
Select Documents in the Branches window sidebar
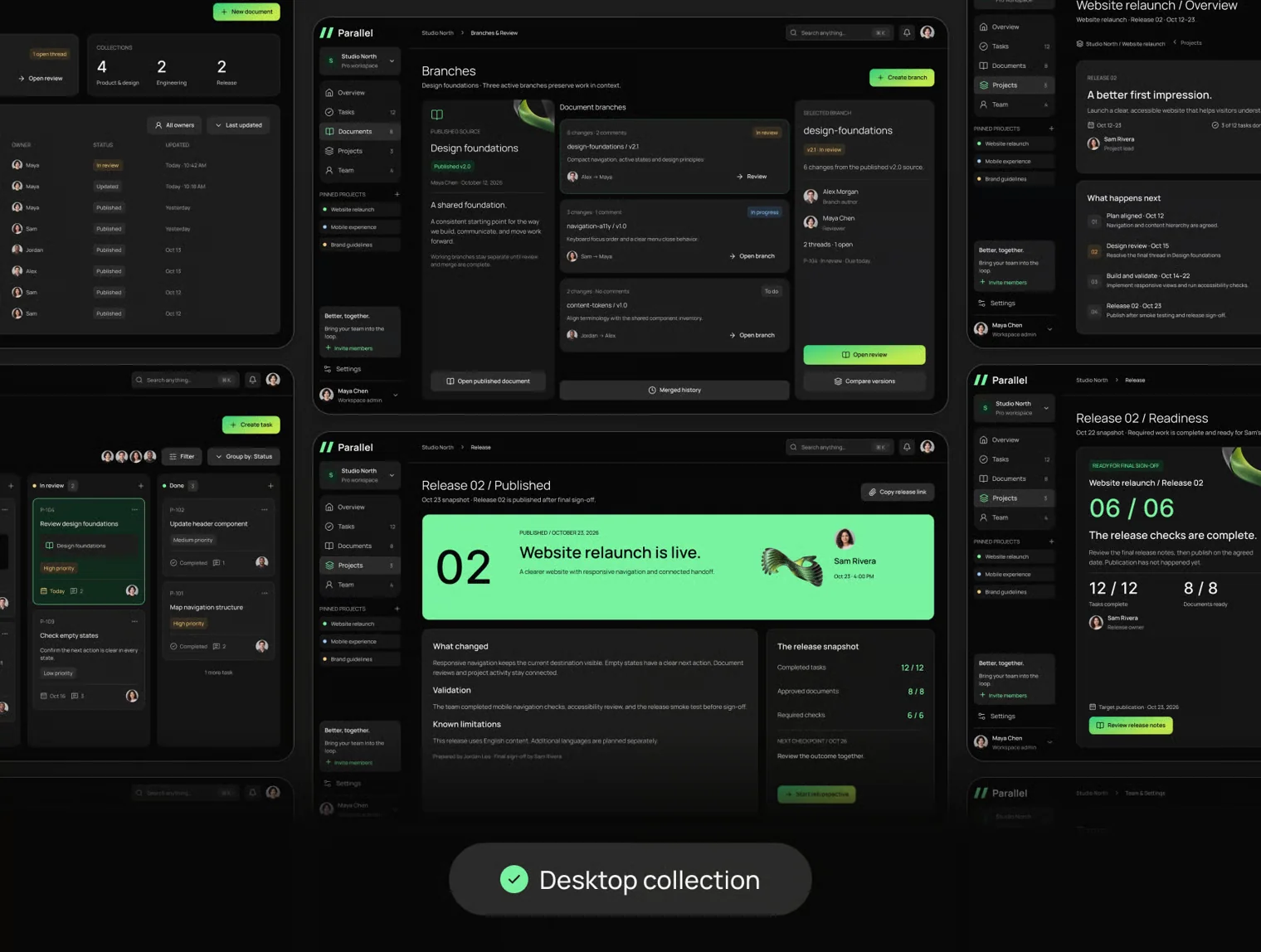pyautogui.click(x=360, y=131)
